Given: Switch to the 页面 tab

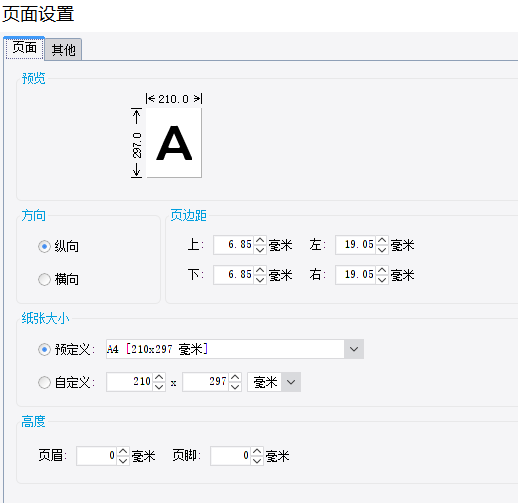Looking at the screenshot, I should (x=24, y=48).
